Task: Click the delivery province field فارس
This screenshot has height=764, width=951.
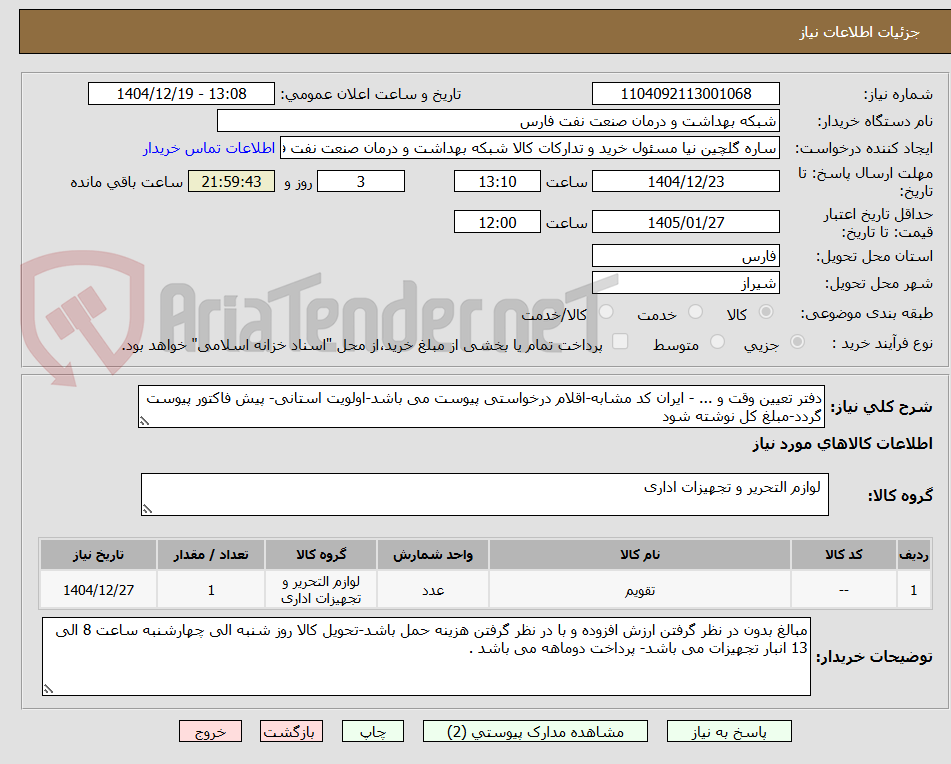Action: (x=685, y=256)
